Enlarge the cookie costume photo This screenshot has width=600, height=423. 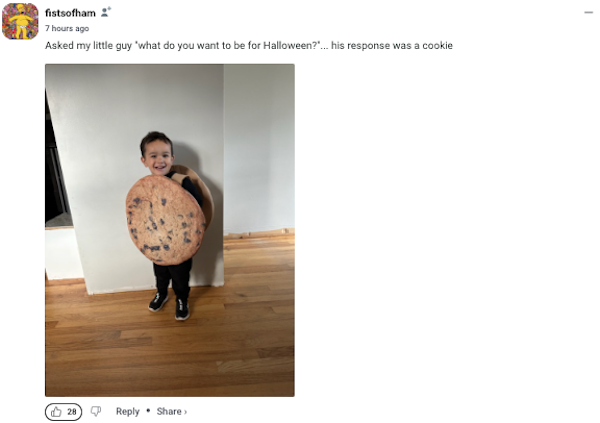(x=170, y=230)
